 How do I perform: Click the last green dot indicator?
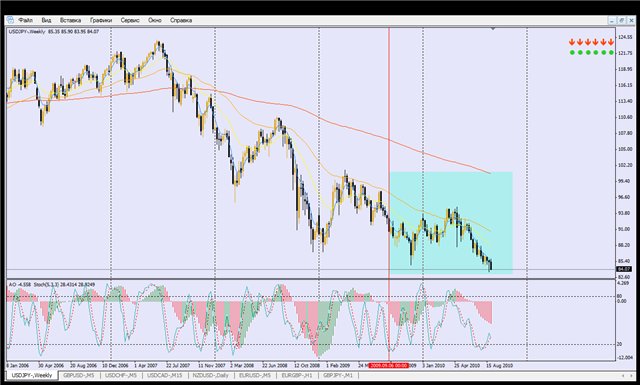coord(611,52)
